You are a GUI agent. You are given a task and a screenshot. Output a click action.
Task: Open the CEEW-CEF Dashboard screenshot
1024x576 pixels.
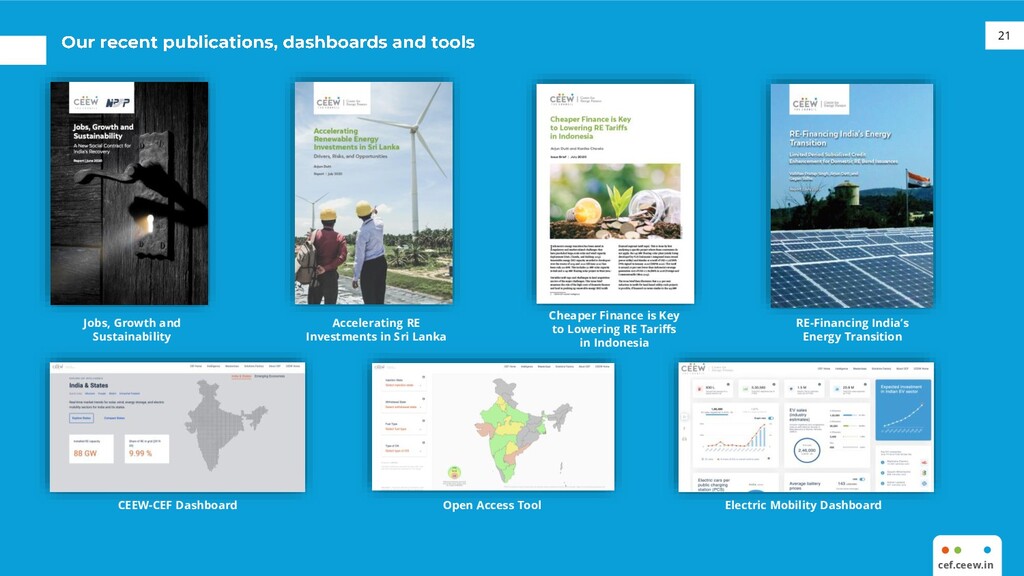point(178,426)
